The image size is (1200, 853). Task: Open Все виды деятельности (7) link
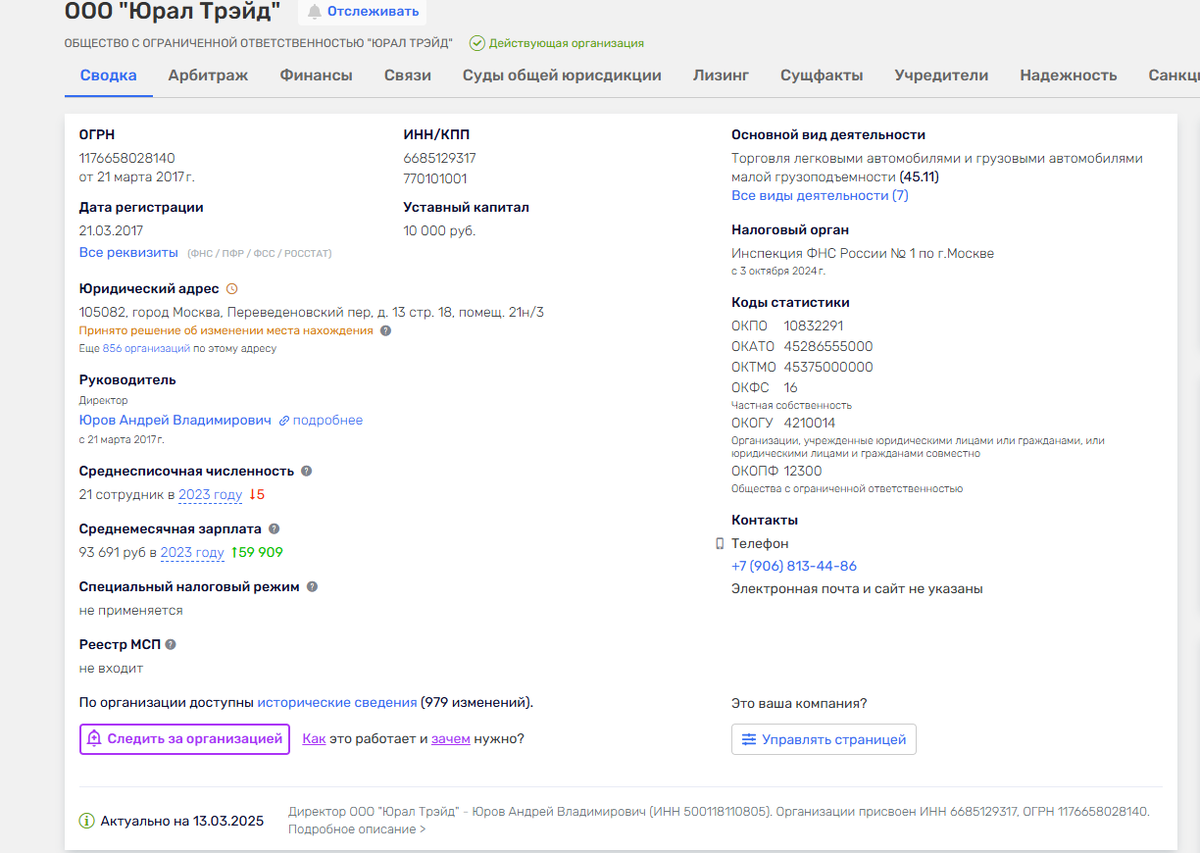click(820, 195)
